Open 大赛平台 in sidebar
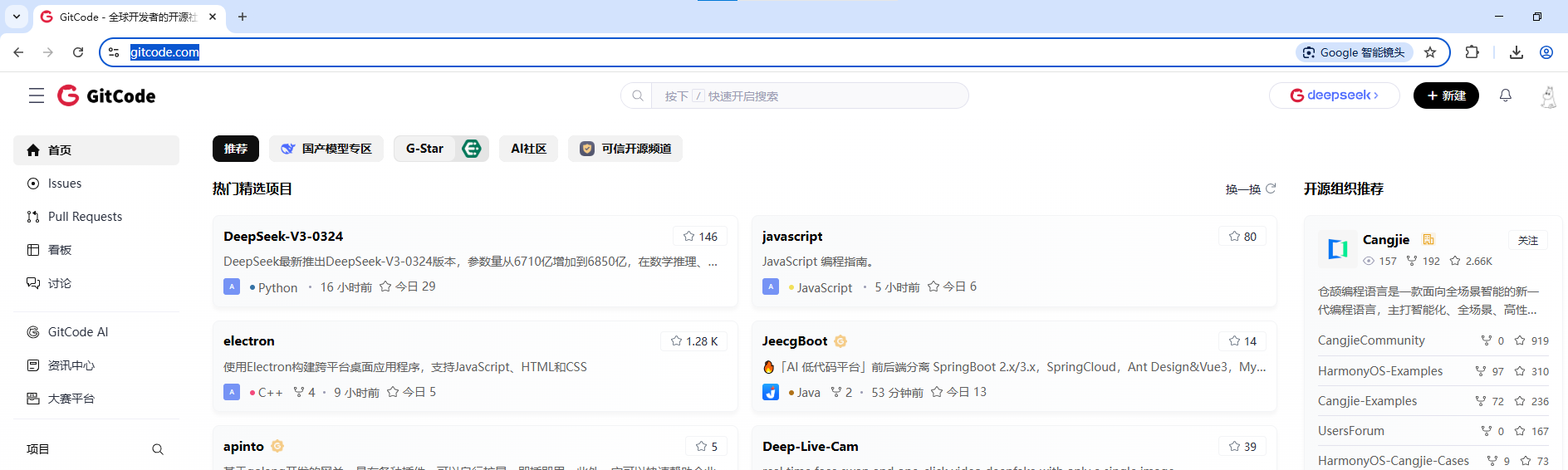Screen dimensions: 1568x470 pyautogui.click(x=96, y=399)
